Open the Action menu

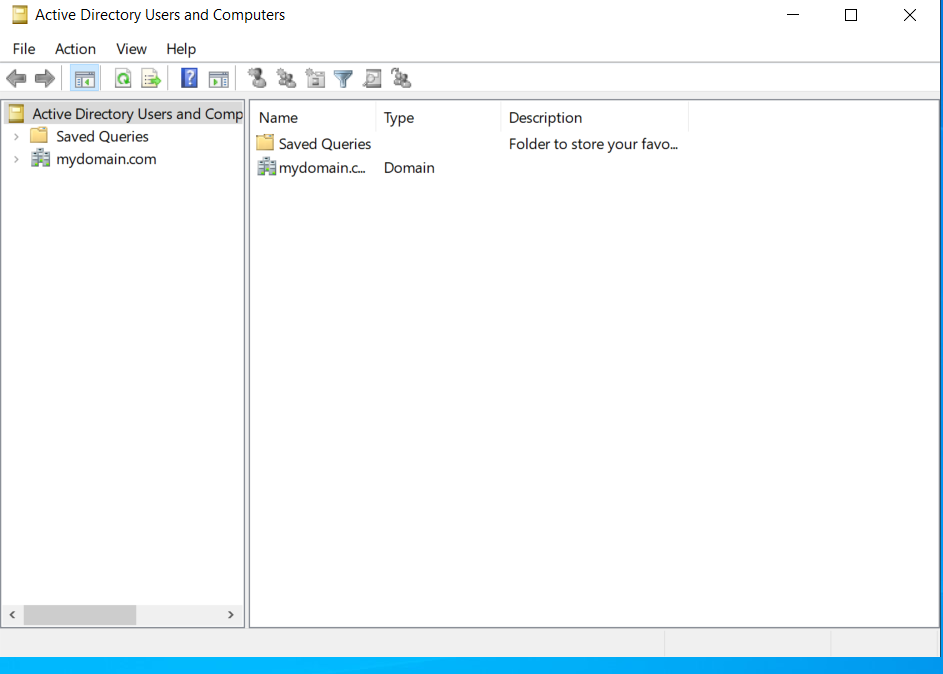pyautogui.click(x=75, y=48)
